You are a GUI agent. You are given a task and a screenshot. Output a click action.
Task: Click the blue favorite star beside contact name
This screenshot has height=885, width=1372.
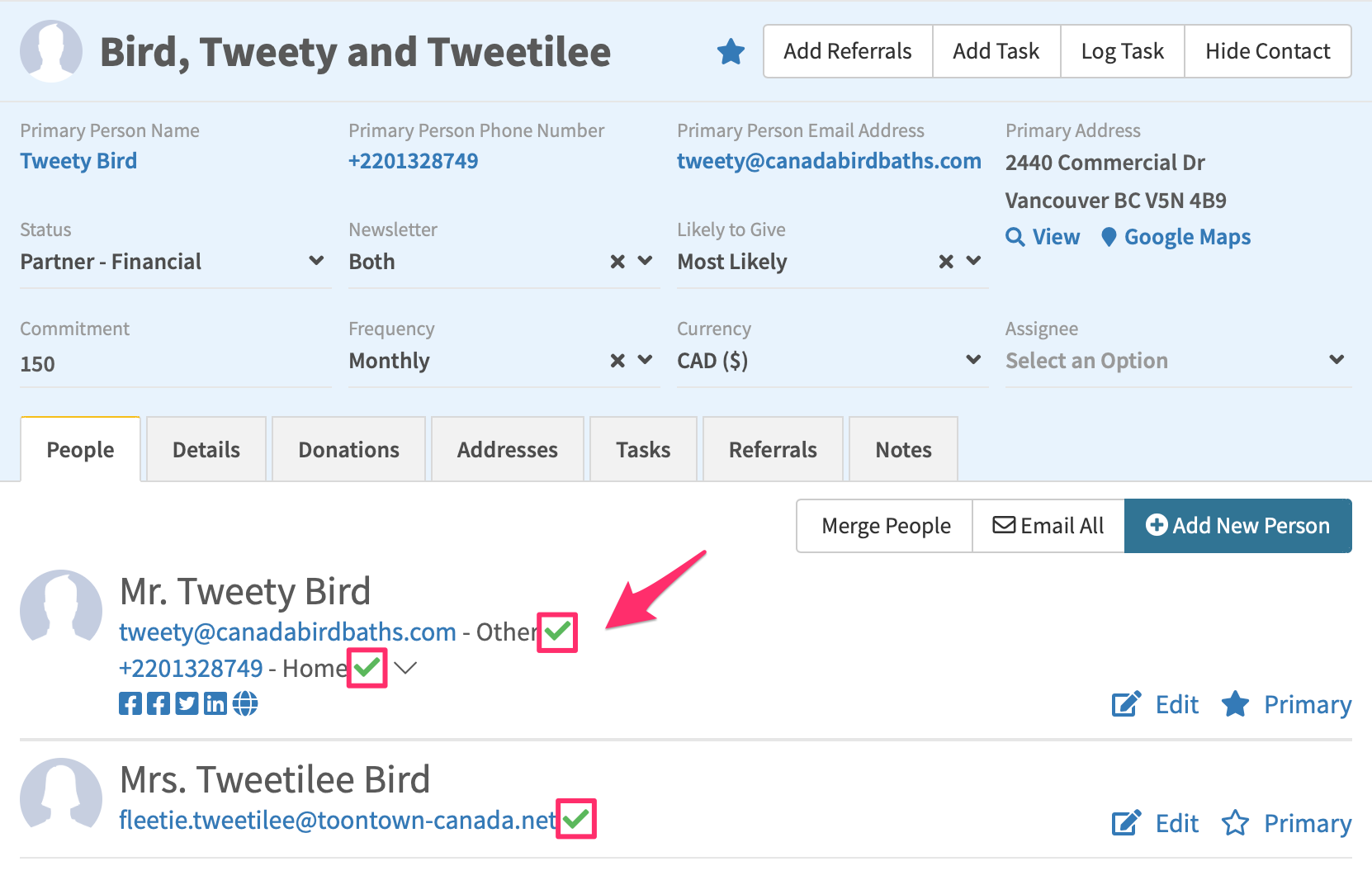coord(731,51)
